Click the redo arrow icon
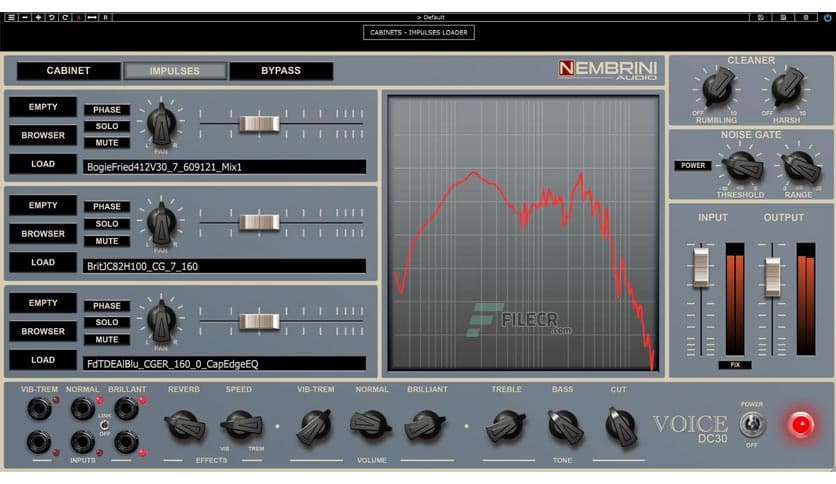 coord(65,18)
